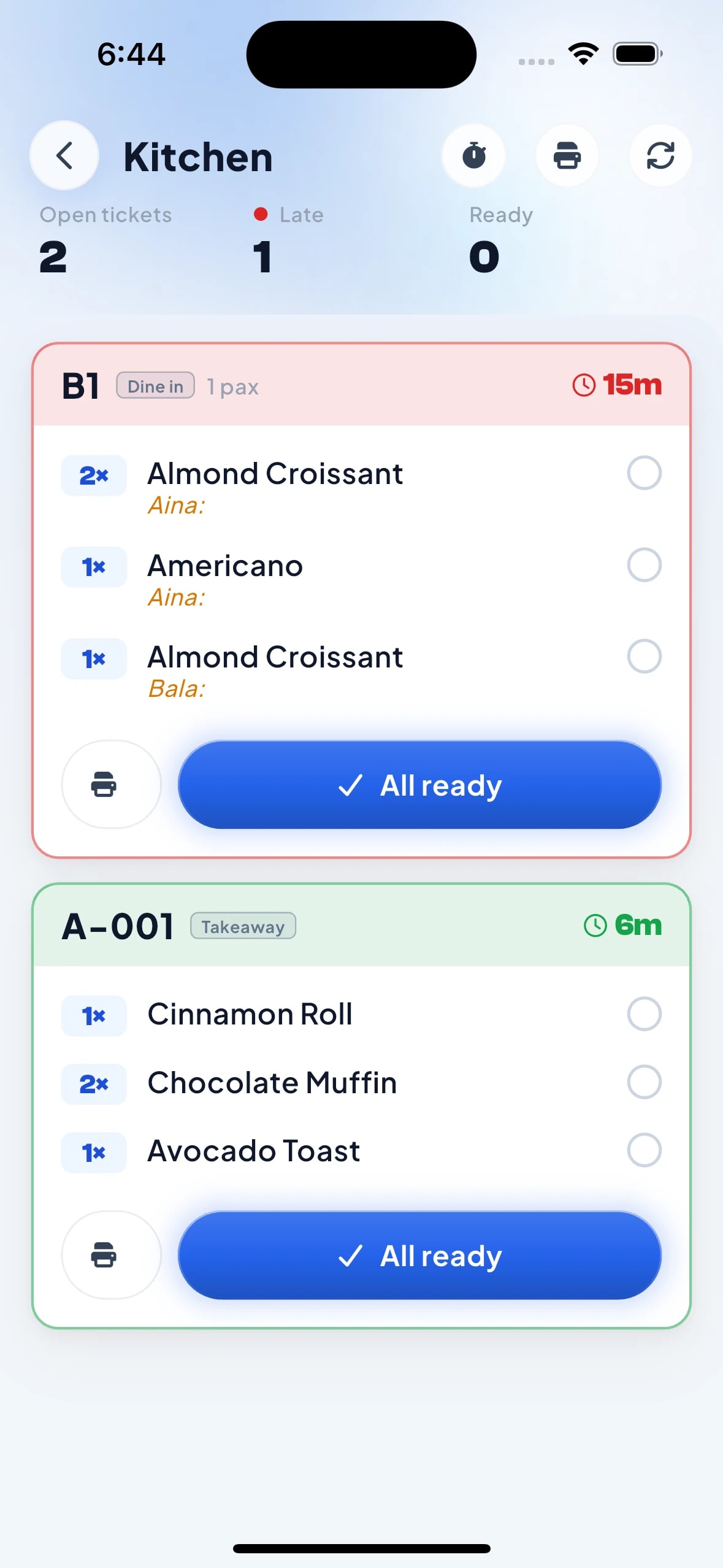Image resolution: width=723 pixels, height=1568 pixels.
Task: Mark all B1 items ready
Action: [x=419, y=785]
